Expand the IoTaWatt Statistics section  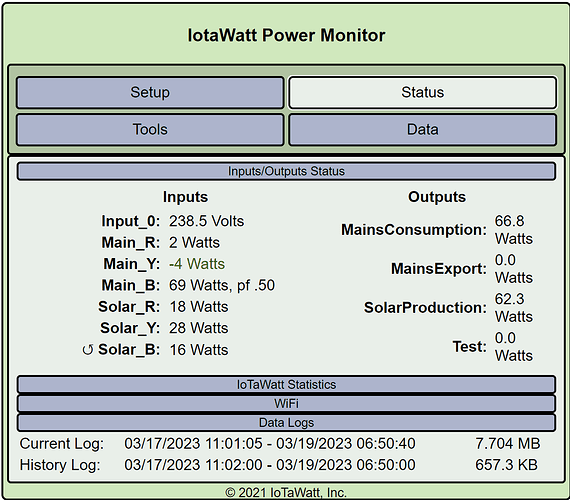pos(286,384)
